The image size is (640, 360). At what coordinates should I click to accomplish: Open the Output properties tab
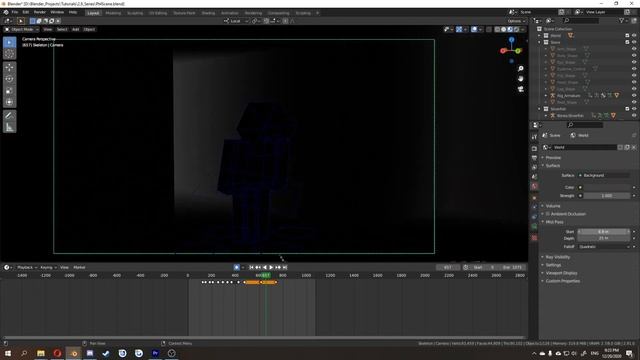(x=534, y=158)
